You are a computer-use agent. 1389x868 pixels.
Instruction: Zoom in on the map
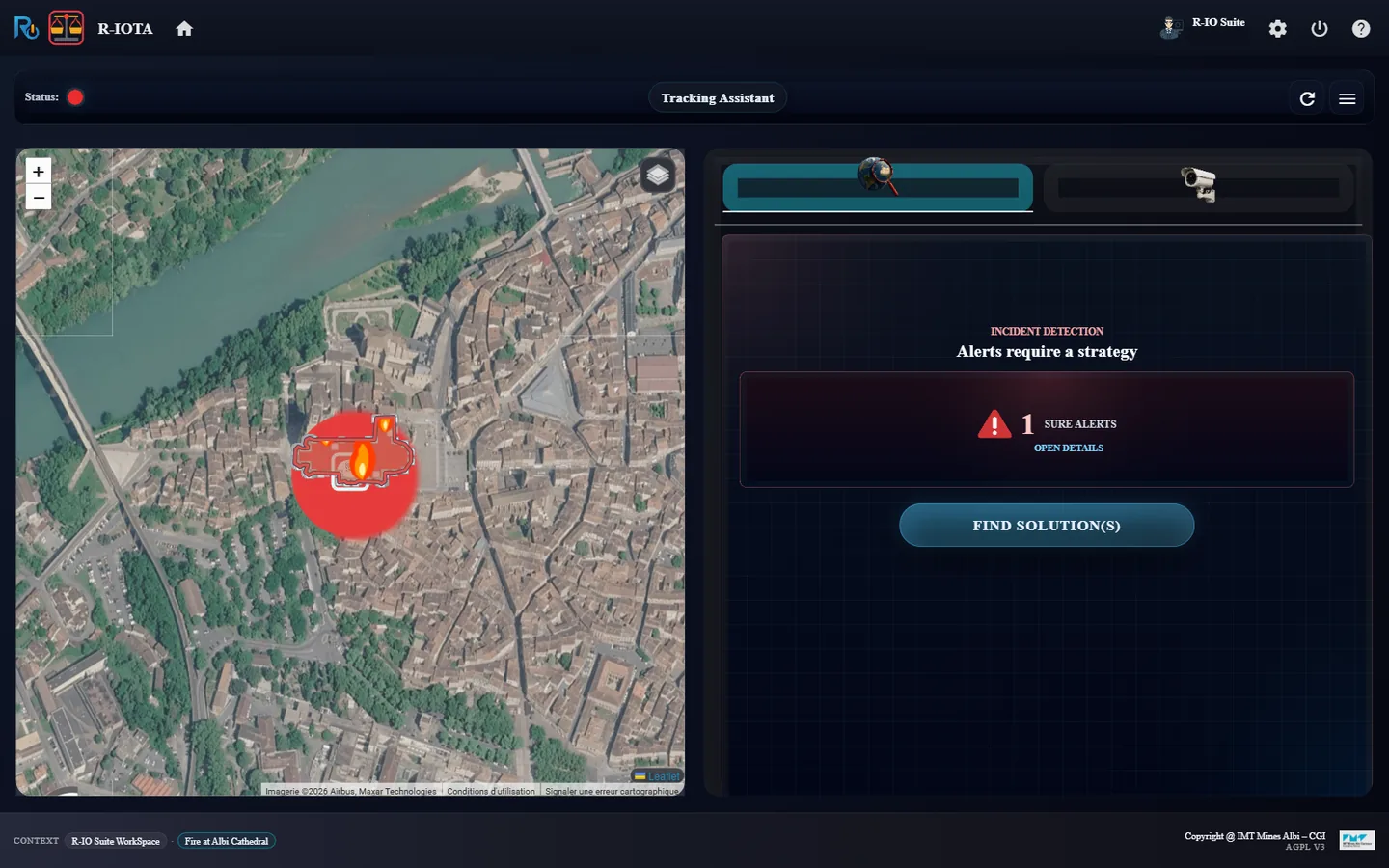[x=39, y=172]
